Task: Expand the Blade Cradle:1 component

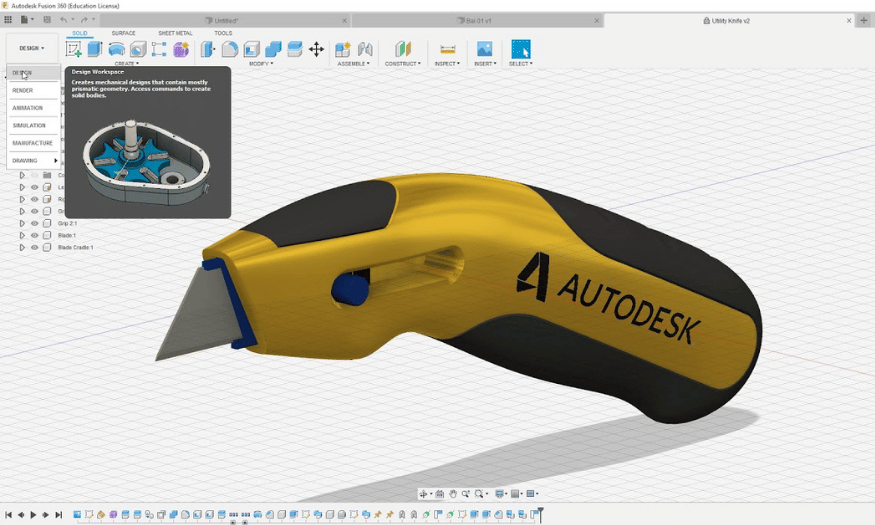Action: pyautogui.click(x=22, y=247)
